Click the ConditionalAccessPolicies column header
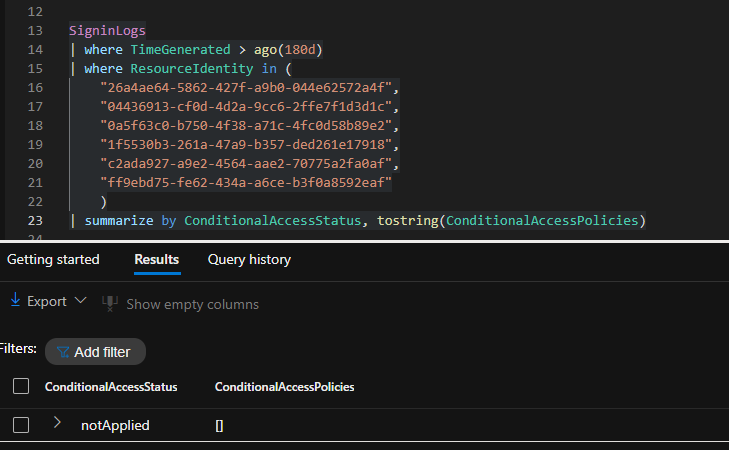The width and height of the screenshot is (729, 450). point(284,387)
